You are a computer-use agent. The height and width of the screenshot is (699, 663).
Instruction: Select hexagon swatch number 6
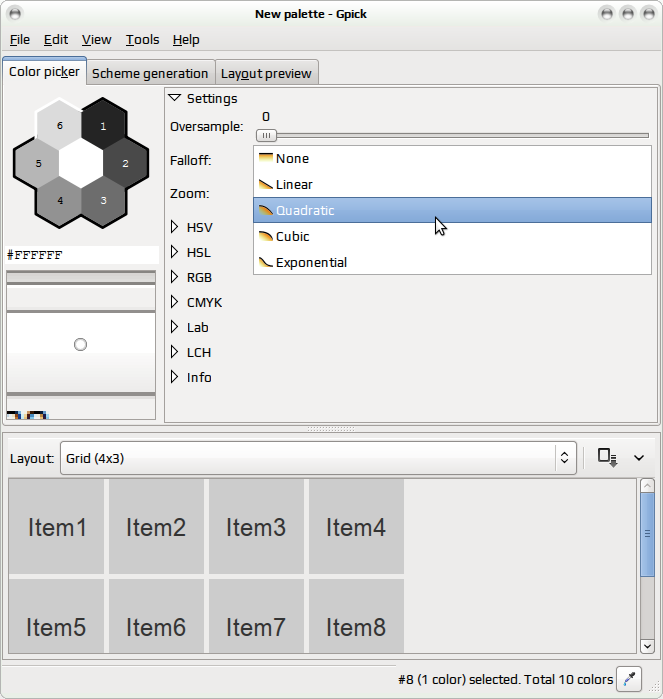click(60, 126)
